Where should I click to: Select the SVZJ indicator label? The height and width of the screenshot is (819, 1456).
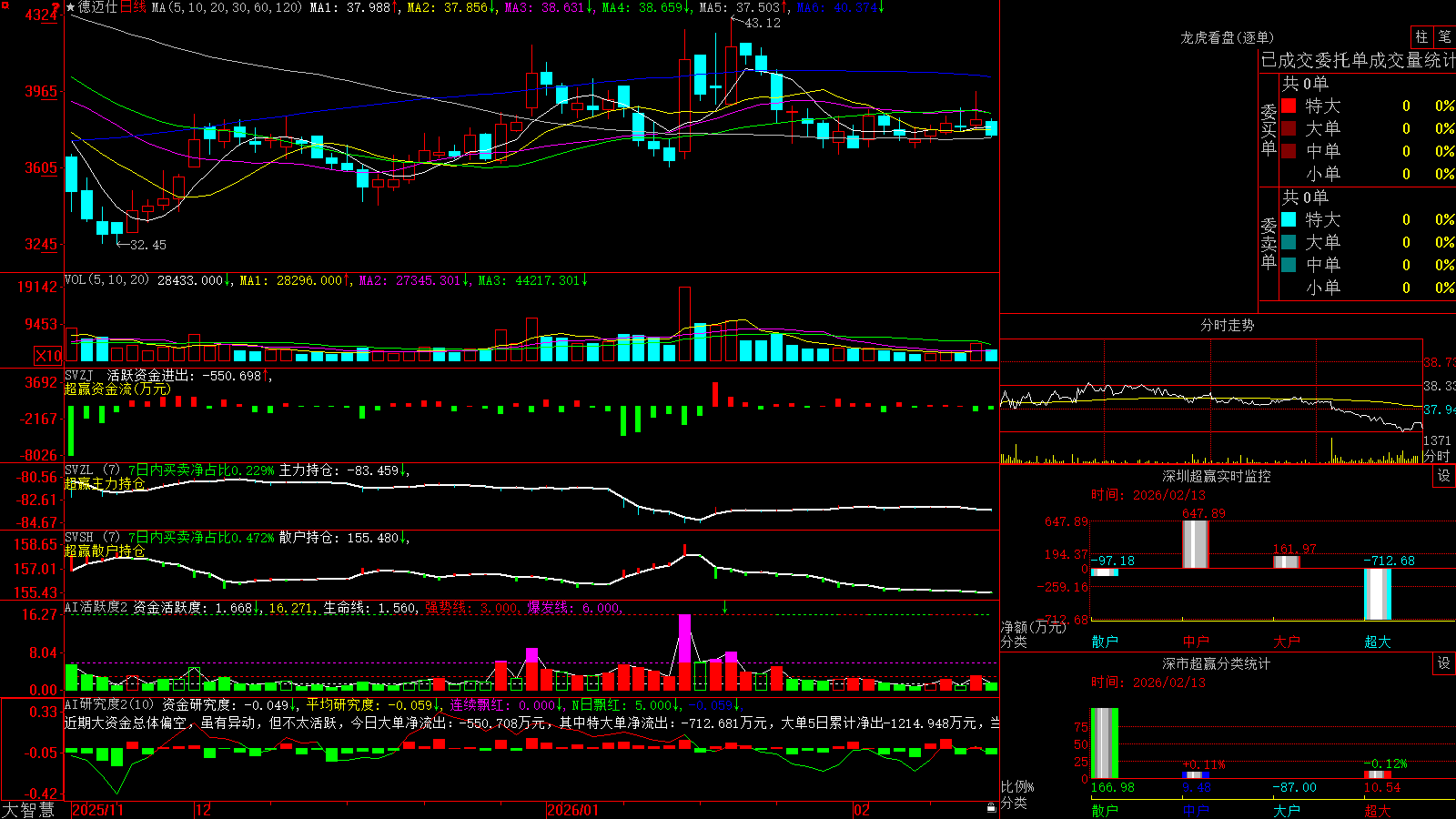[79, 375]
